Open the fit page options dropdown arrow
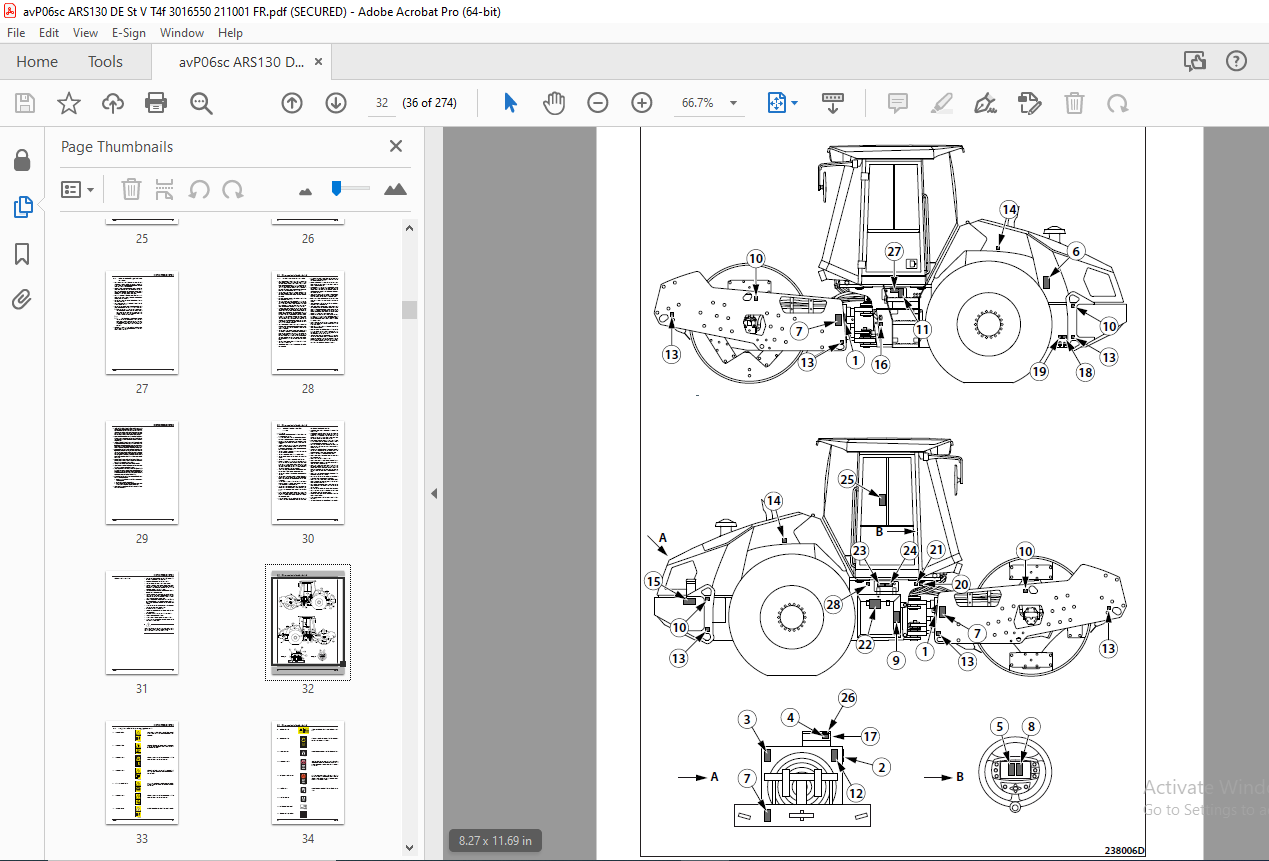Screen dimensions: 1269x861 tap(795, 103)
